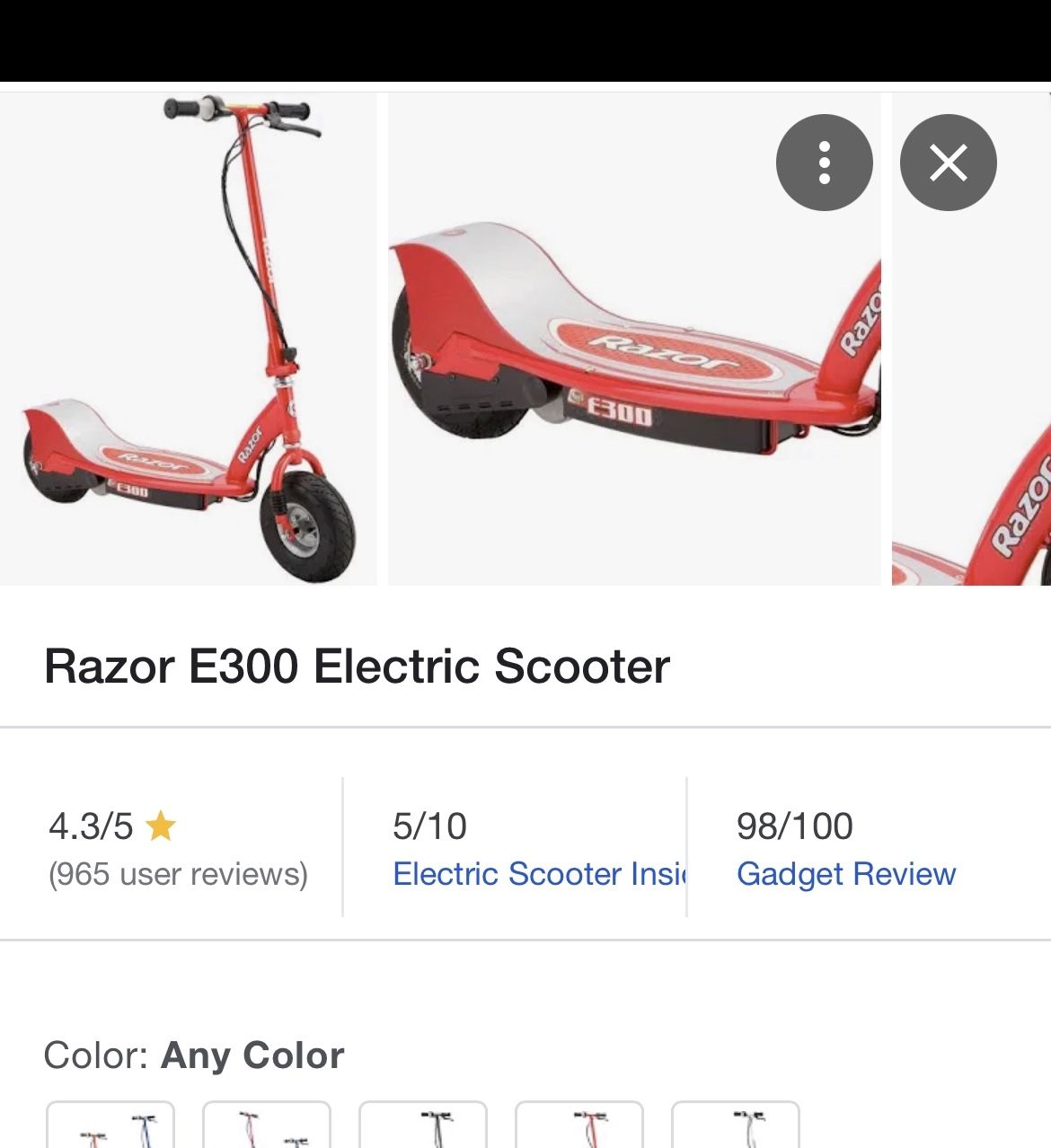Open the Gadget Review link
The image size is (1051, 1148).
pyautogui.click(x=846, y=874)
